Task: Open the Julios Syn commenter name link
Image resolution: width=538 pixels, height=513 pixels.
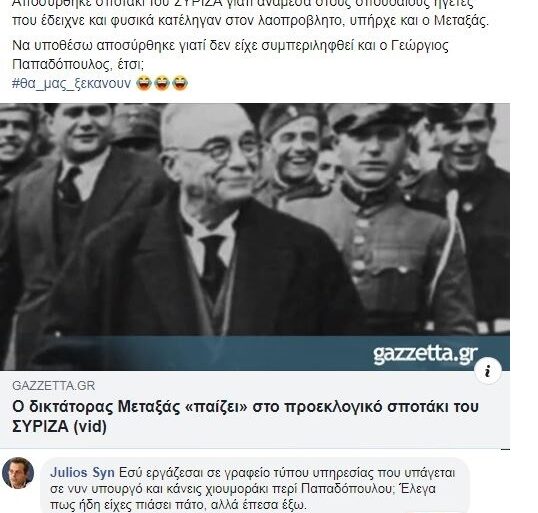Action: 82,473
